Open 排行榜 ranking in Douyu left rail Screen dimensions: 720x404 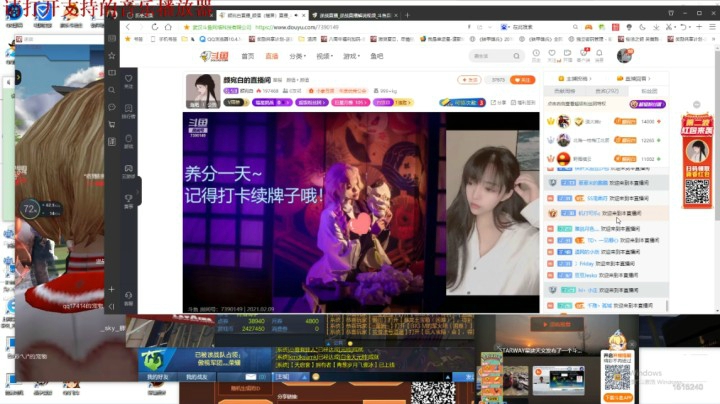pos(129,111)
